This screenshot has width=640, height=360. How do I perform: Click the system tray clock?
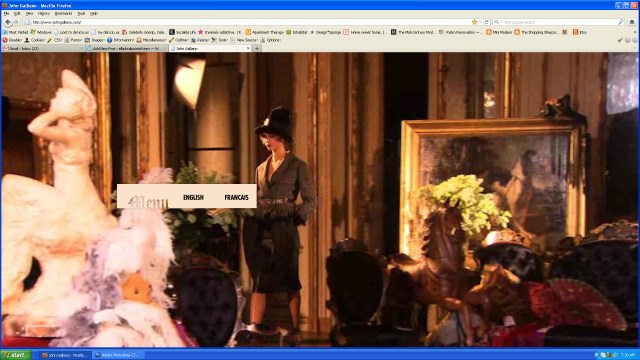[628, 355]
